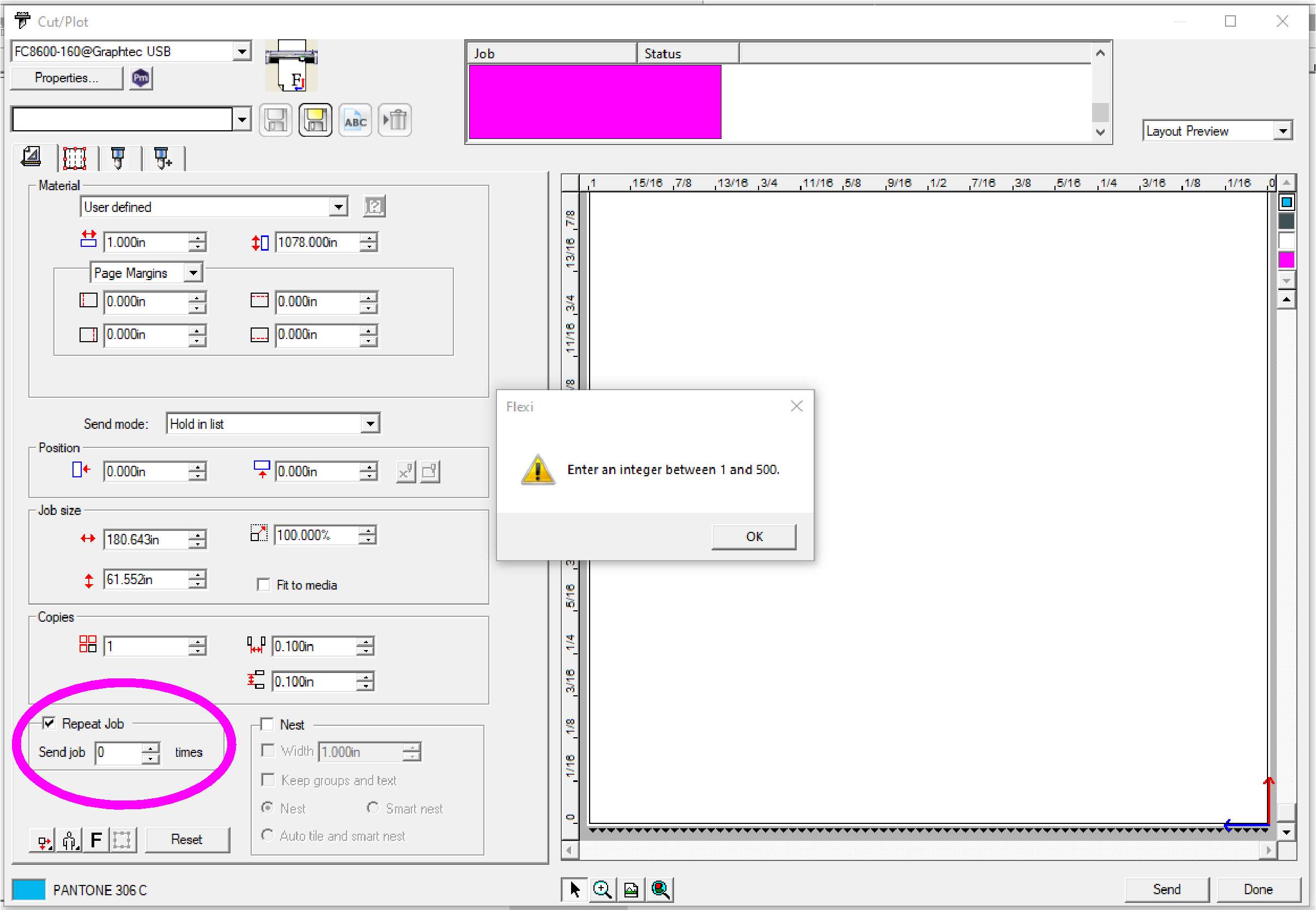Select the magenta color swatch in sidebar

coord(1287,260)
